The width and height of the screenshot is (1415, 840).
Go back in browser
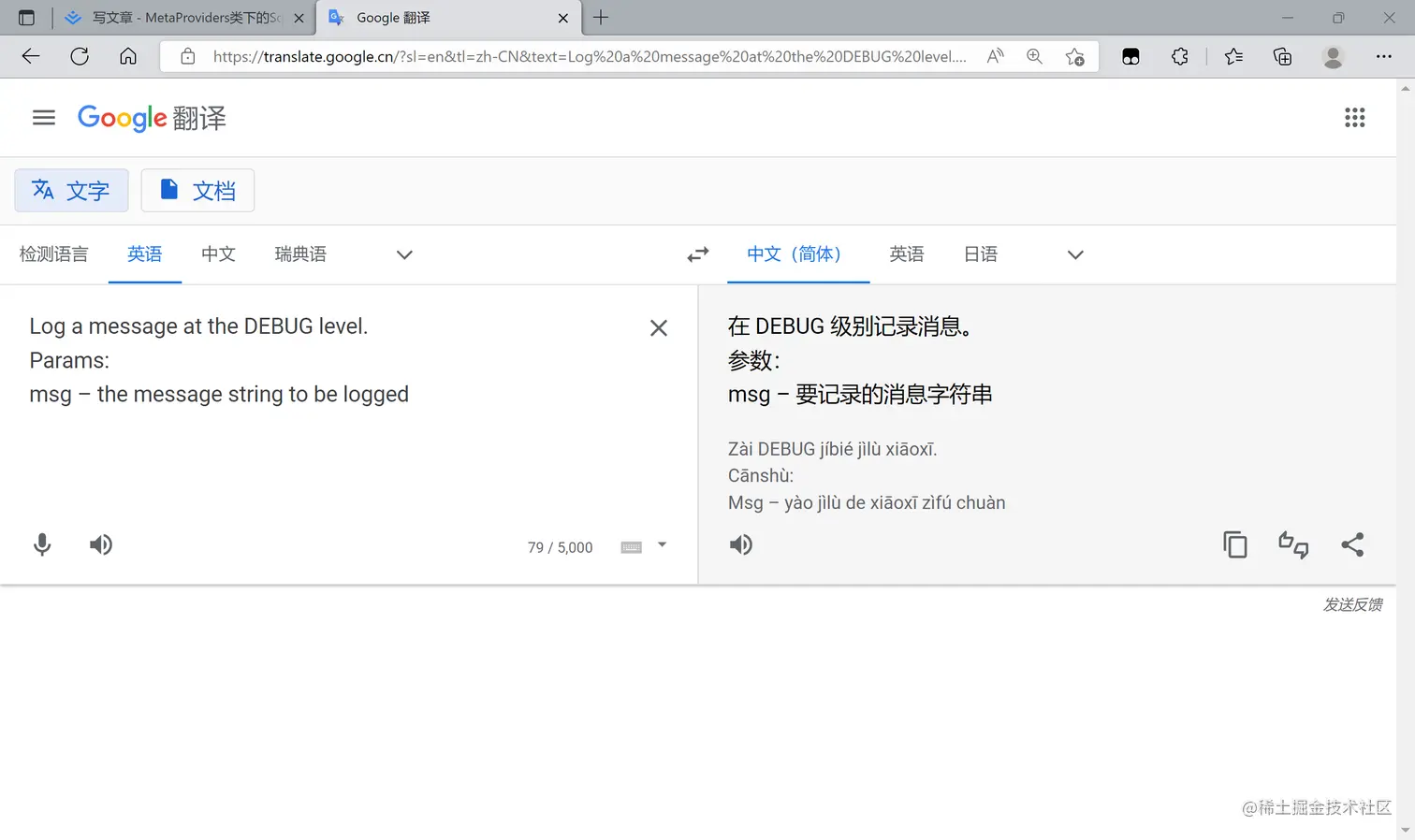click(31, 56)
